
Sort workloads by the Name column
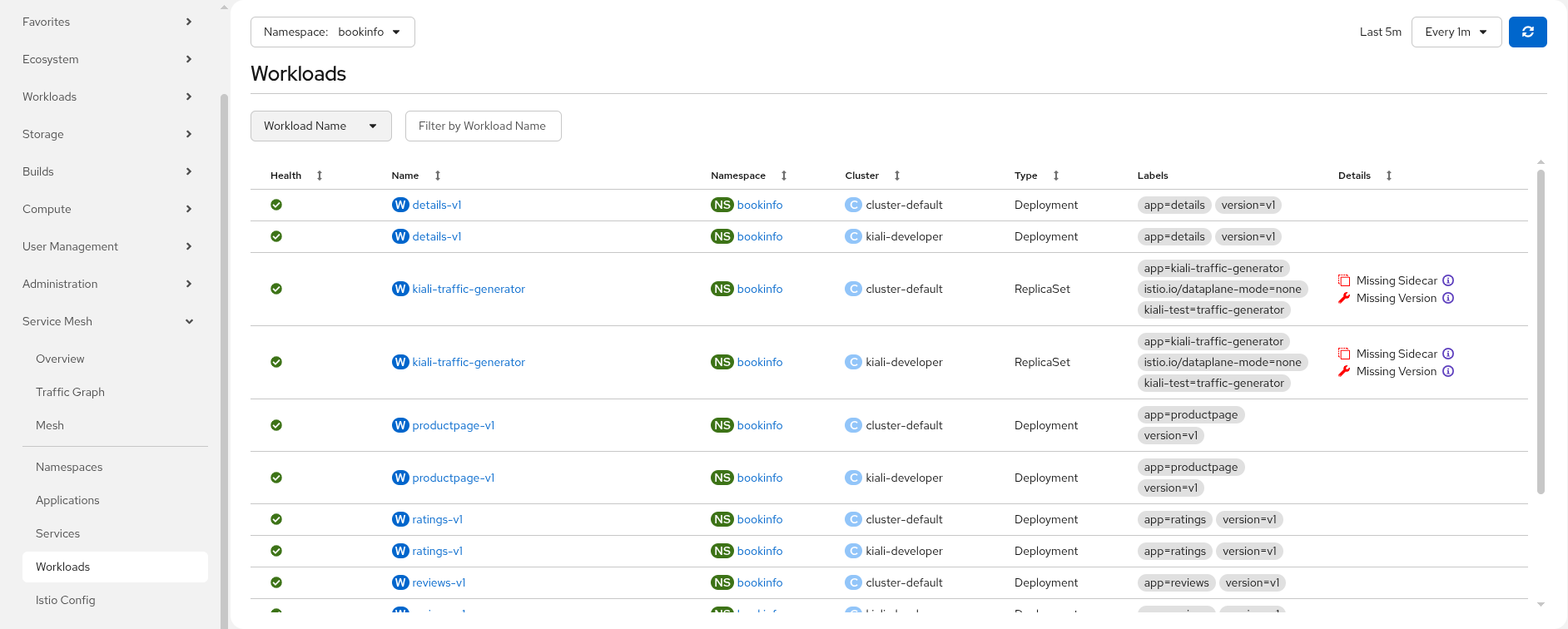coord(438,176)
